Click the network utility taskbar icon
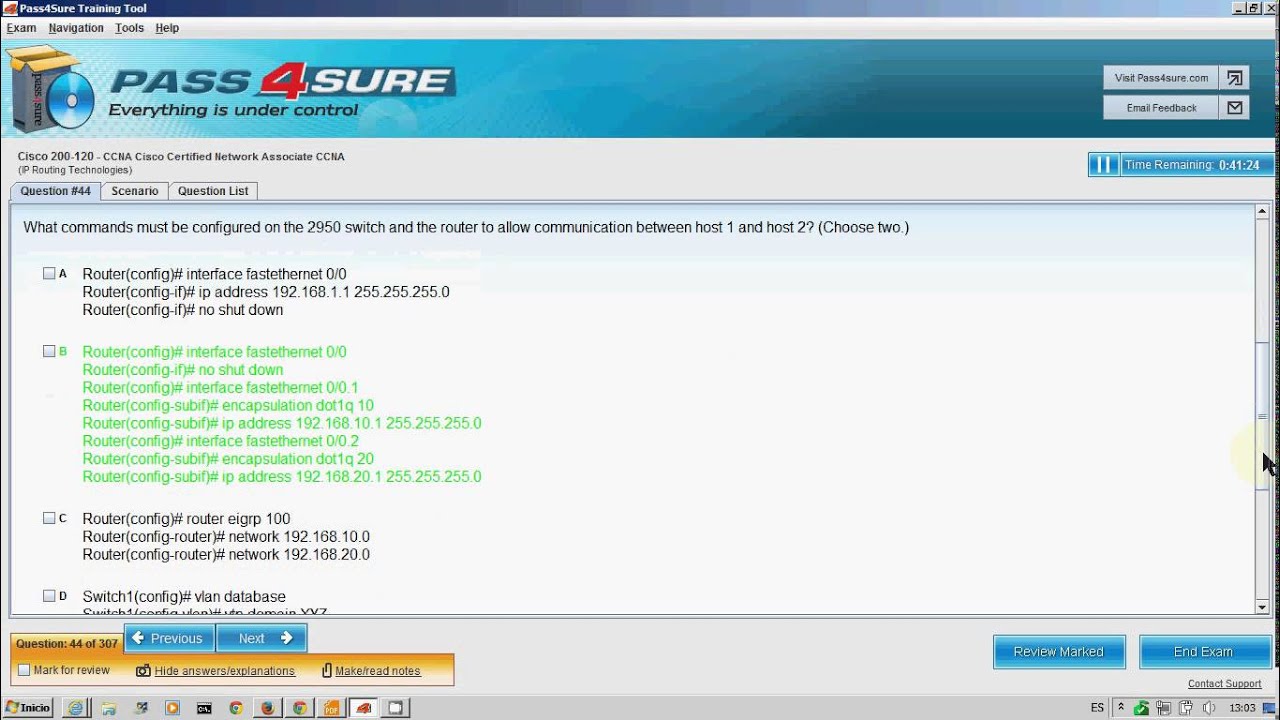Screen dimensions: 1280x720 coord(141,708)
